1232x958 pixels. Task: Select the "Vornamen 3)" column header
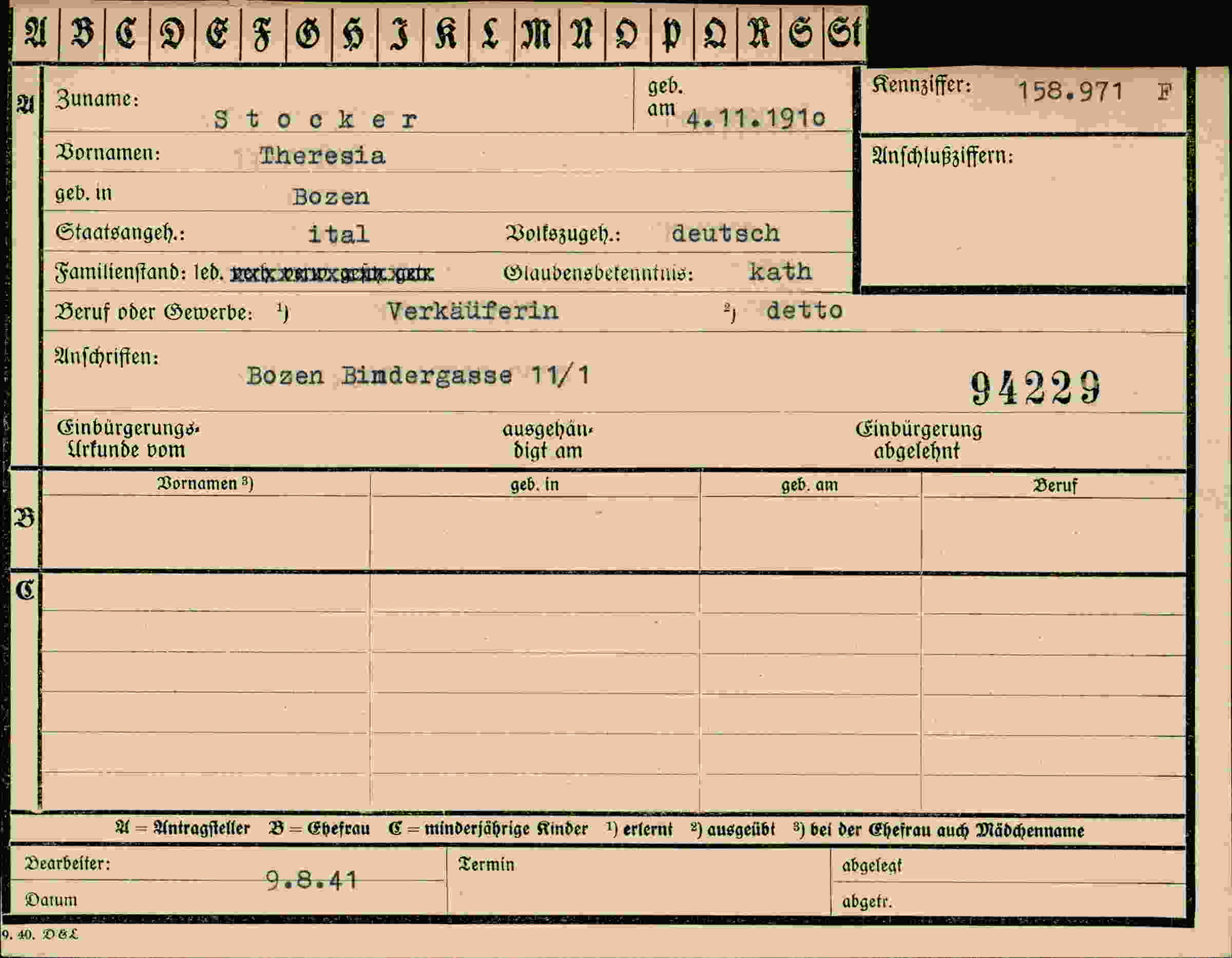[x=205, y=484]
